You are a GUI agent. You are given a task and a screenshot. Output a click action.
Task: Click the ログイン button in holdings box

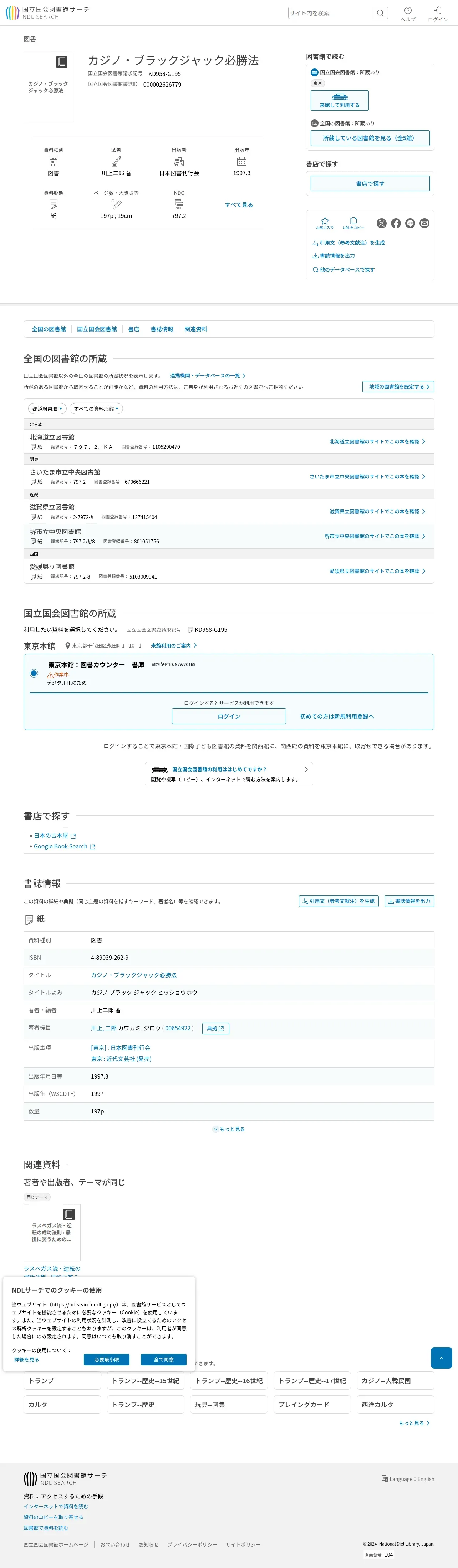pos(229,716)
